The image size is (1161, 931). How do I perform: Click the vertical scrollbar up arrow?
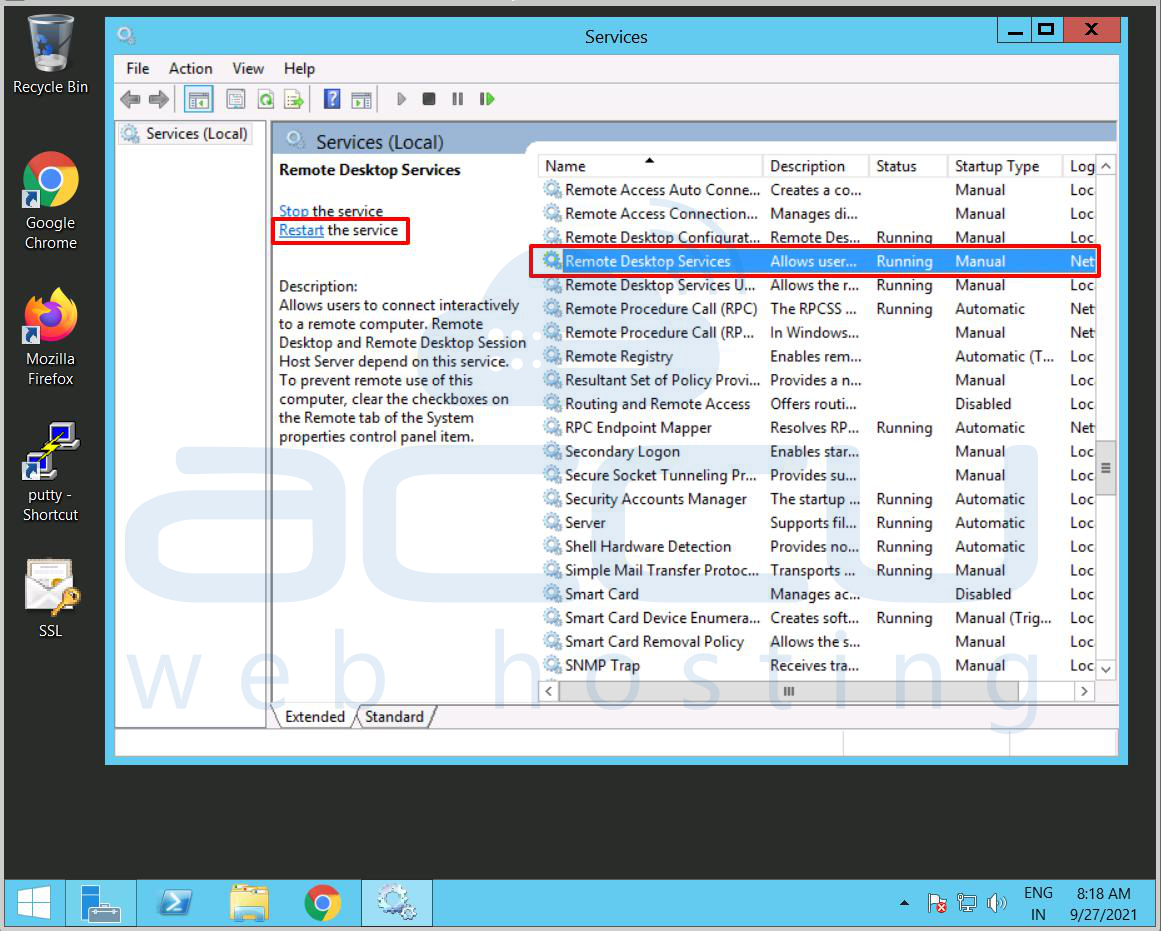(1105, 166)
